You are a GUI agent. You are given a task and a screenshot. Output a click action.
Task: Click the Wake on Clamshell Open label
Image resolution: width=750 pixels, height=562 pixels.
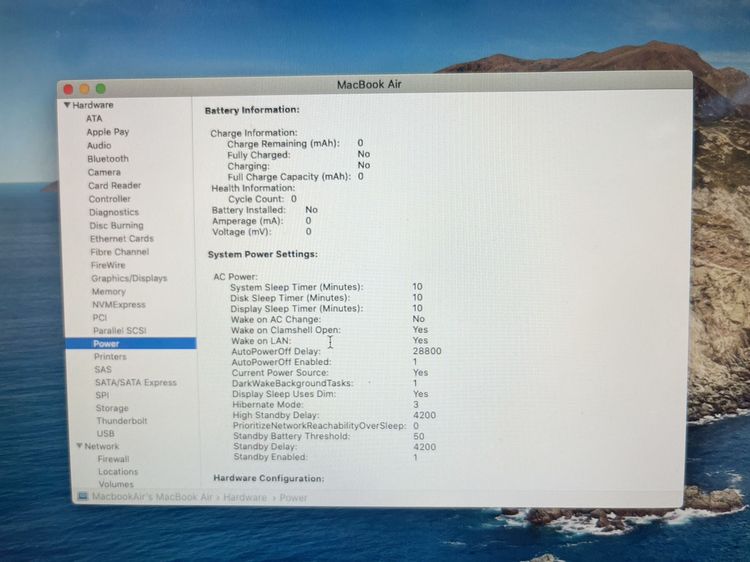click(286, 330)
